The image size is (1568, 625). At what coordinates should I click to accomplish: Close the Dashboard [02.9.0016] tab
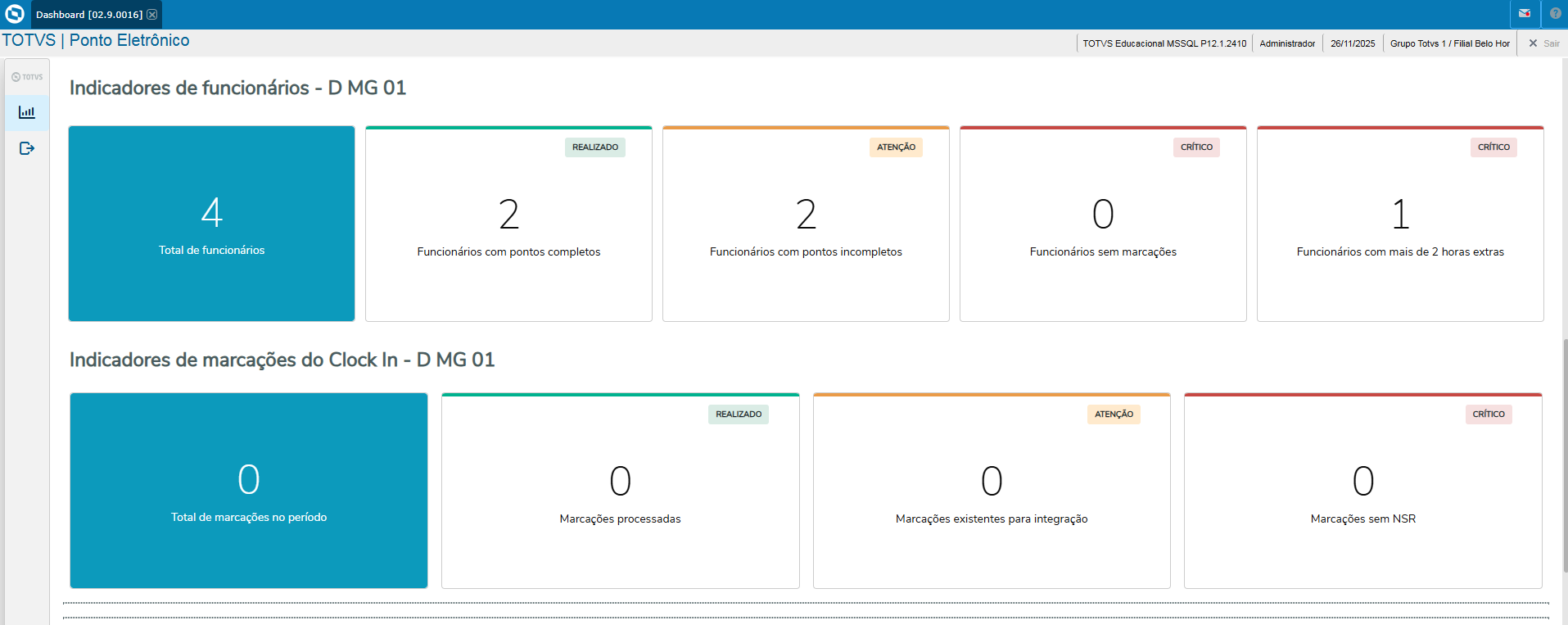pyautogui.click(x=152, y=15)
